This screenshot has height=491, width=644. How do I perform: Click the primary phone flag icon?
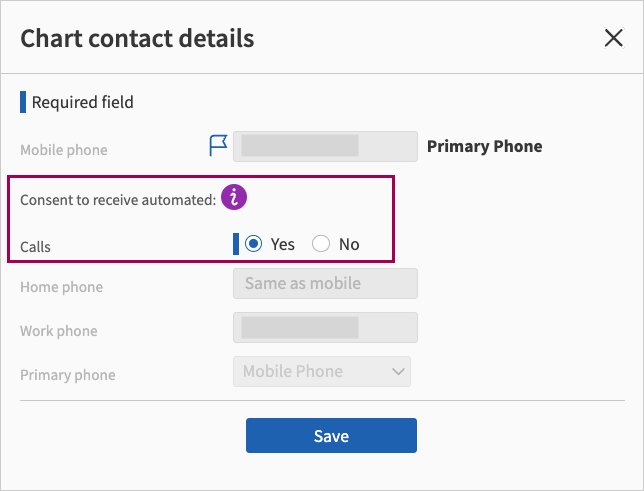[218, 147]
